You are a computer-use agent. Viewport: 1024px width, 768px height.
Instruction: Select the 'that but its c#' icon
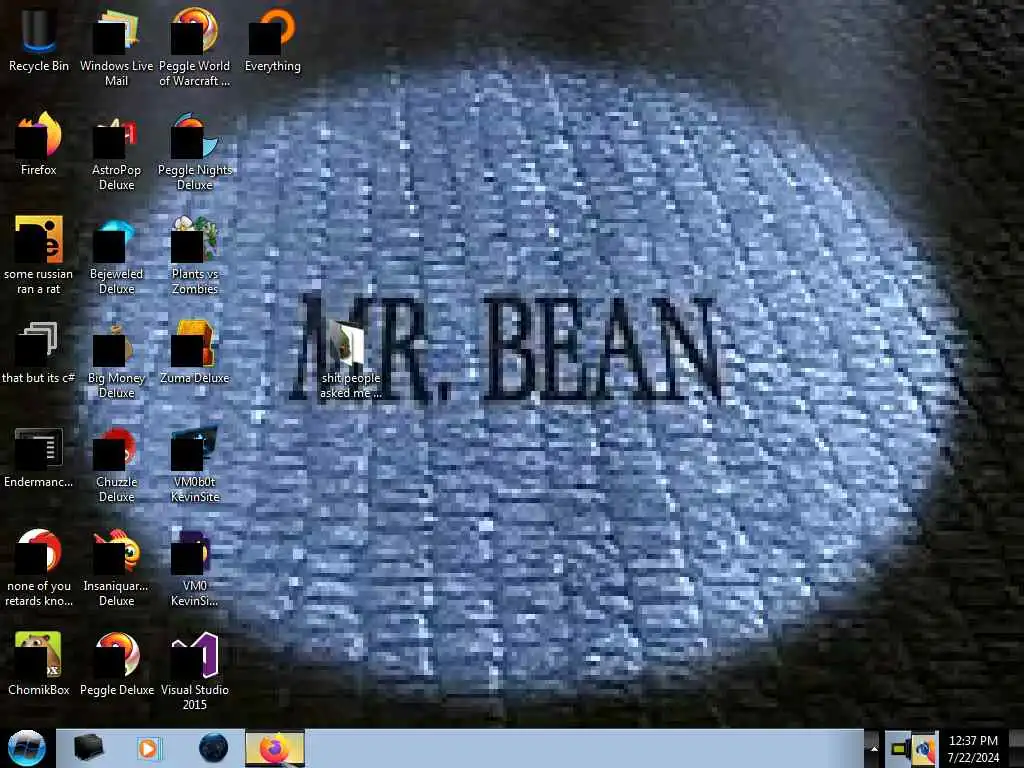[39, 353]
